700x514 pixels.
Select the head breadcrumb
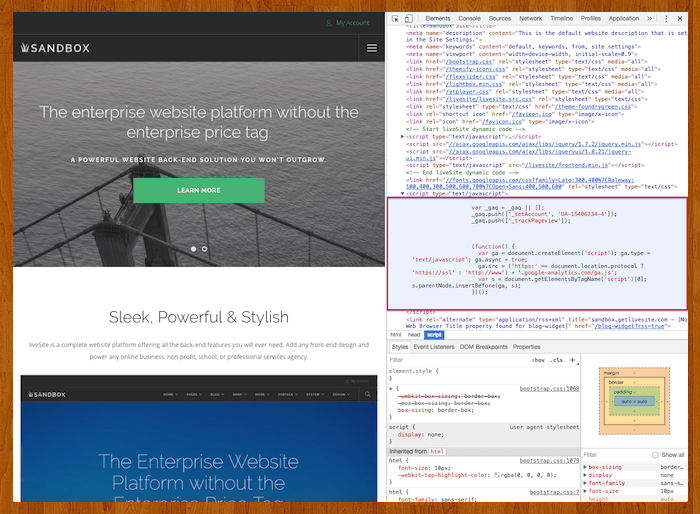coord(414,335)
